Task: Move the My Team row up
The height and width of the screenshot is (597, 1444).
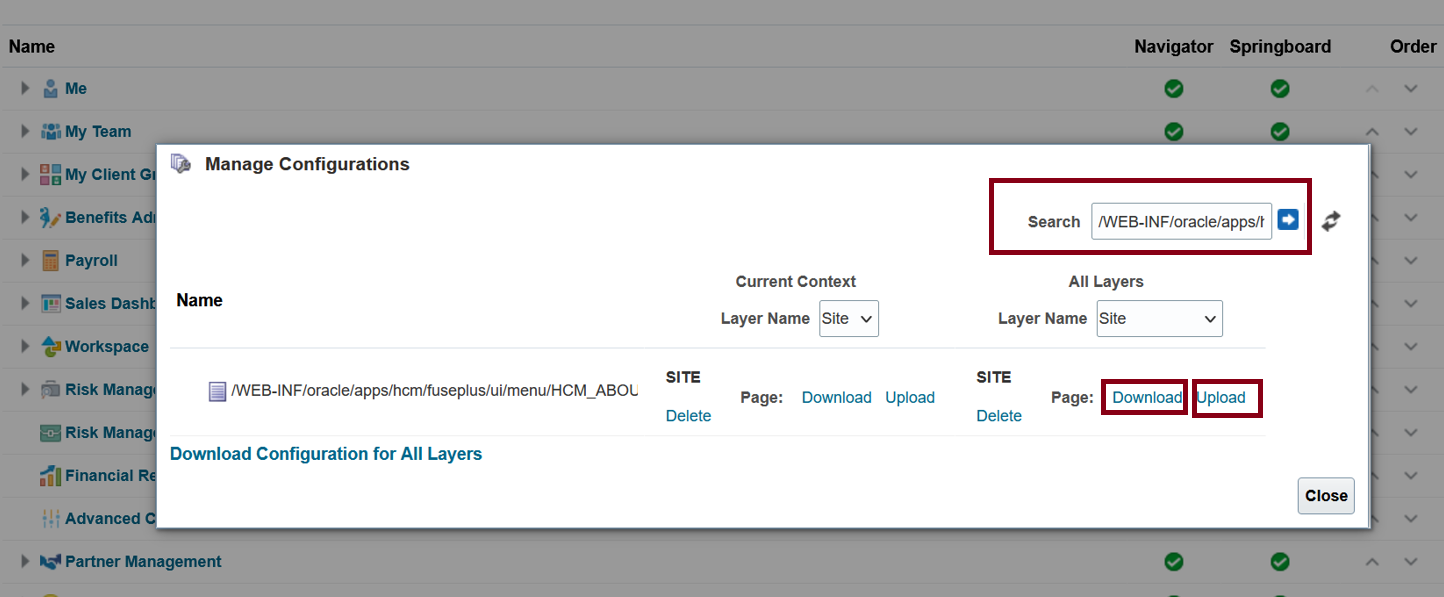Action: (1372, 132)
